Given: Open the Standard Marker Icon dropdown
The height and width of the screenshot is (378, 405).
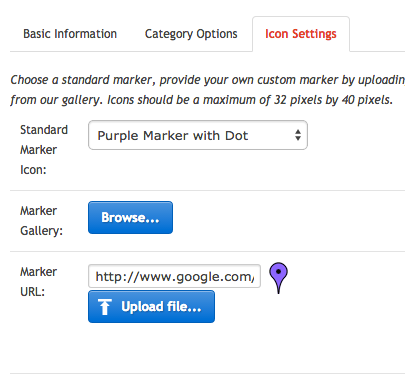Looking at the screenshot, I should pos(198,135).
